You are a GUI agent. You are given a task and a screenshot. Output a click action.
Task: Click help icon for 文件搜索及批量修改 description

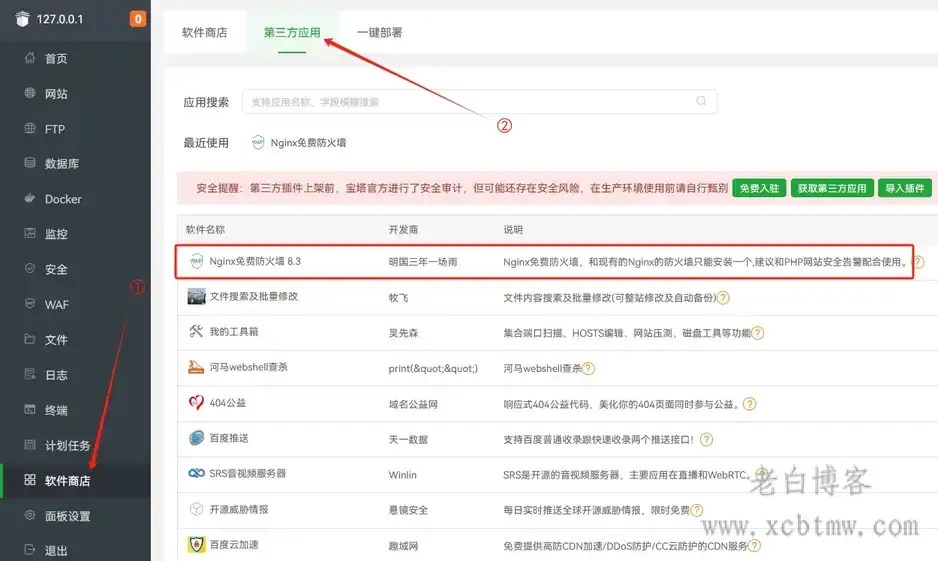[x=723, y=297]
